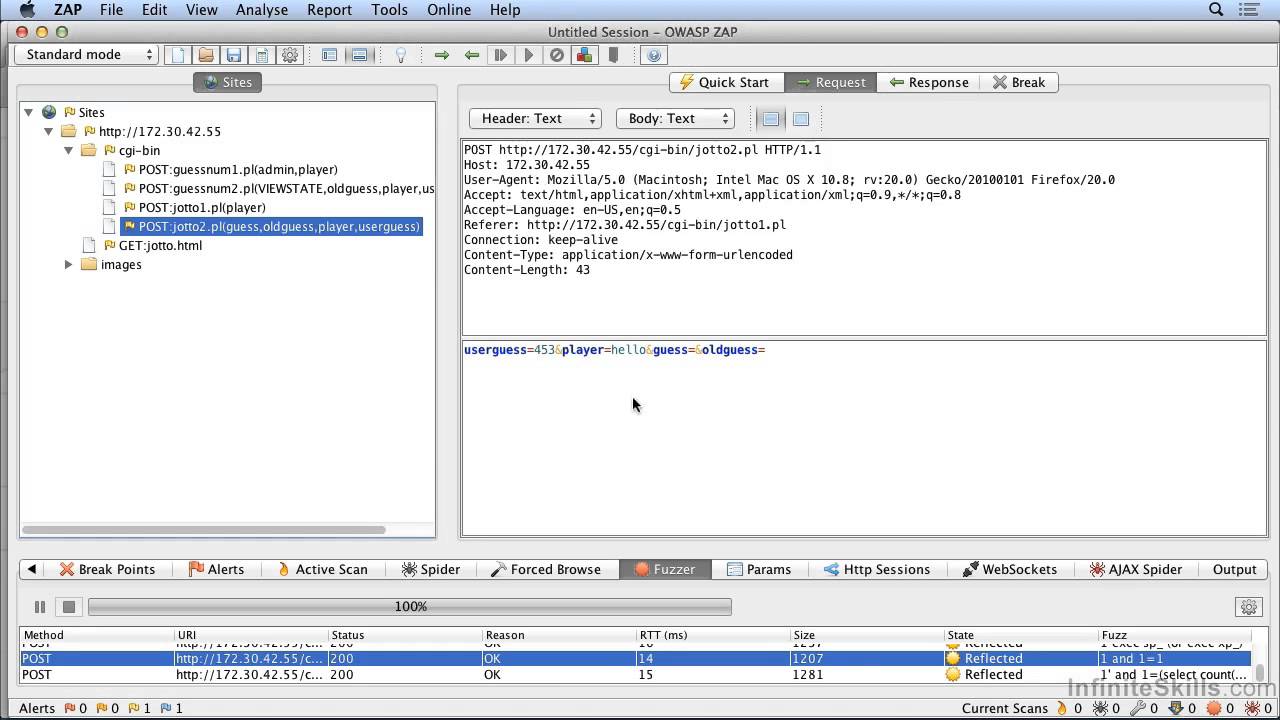Screen dimensions: 1280x720
Task: Click the Sites panel horizontal scrollbar
Action: pos(203,530)
